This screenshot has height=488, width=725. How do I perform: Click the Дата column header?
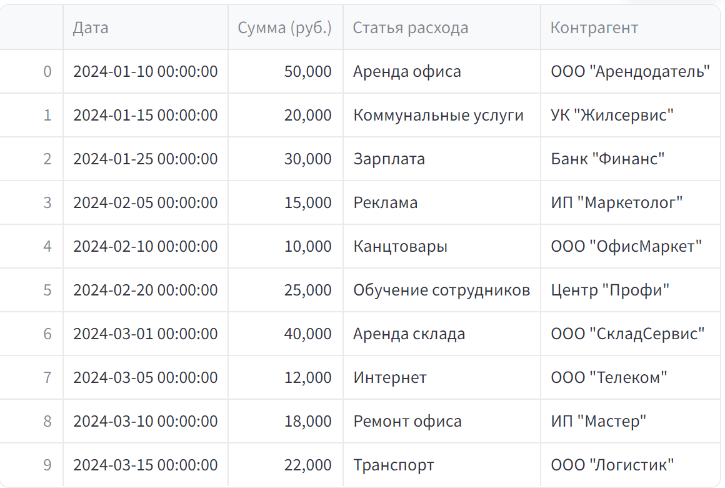146,27
